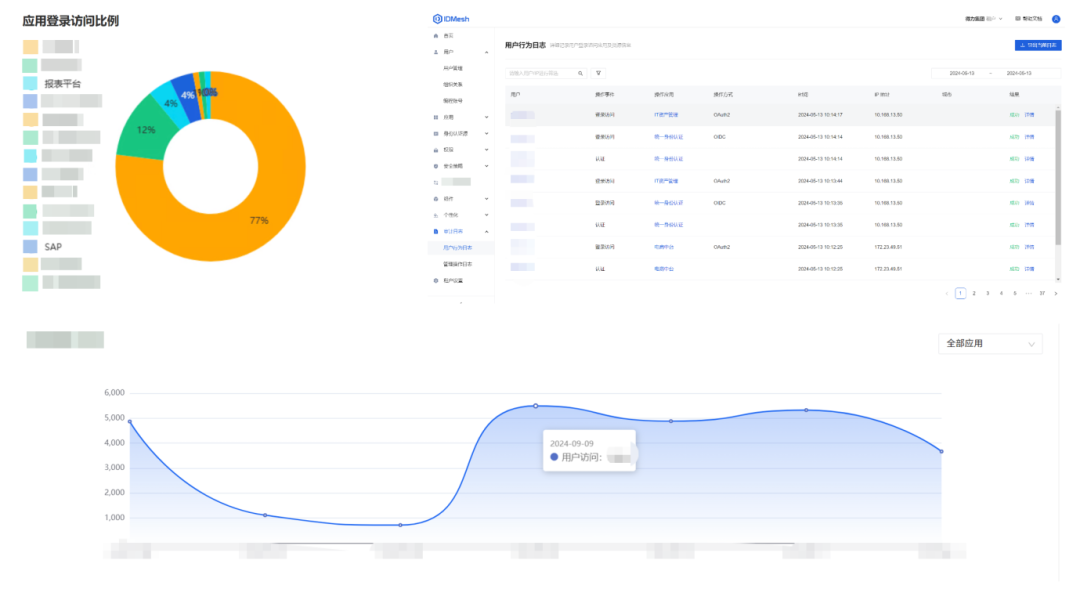Expand the tenant switcher dropdown in header
The height and width of the screenshot is (589, 1080).
[984, 19]
